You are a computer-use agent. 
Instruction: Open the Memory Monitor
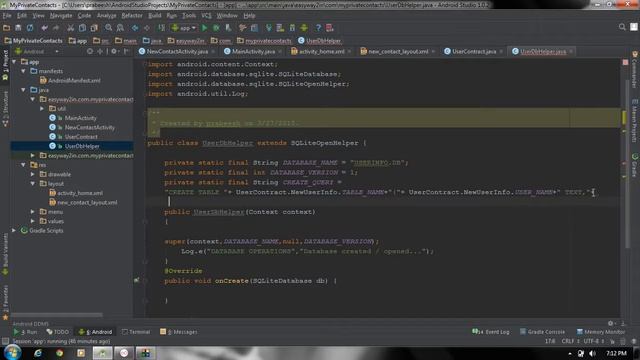601,332
